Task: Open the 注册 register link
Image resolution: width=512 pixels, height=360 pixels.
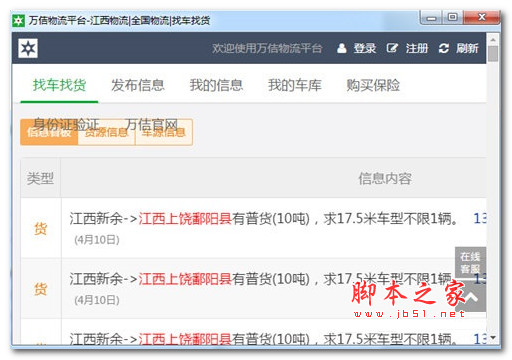Action: pyautogui.click(x=417, y=48)
